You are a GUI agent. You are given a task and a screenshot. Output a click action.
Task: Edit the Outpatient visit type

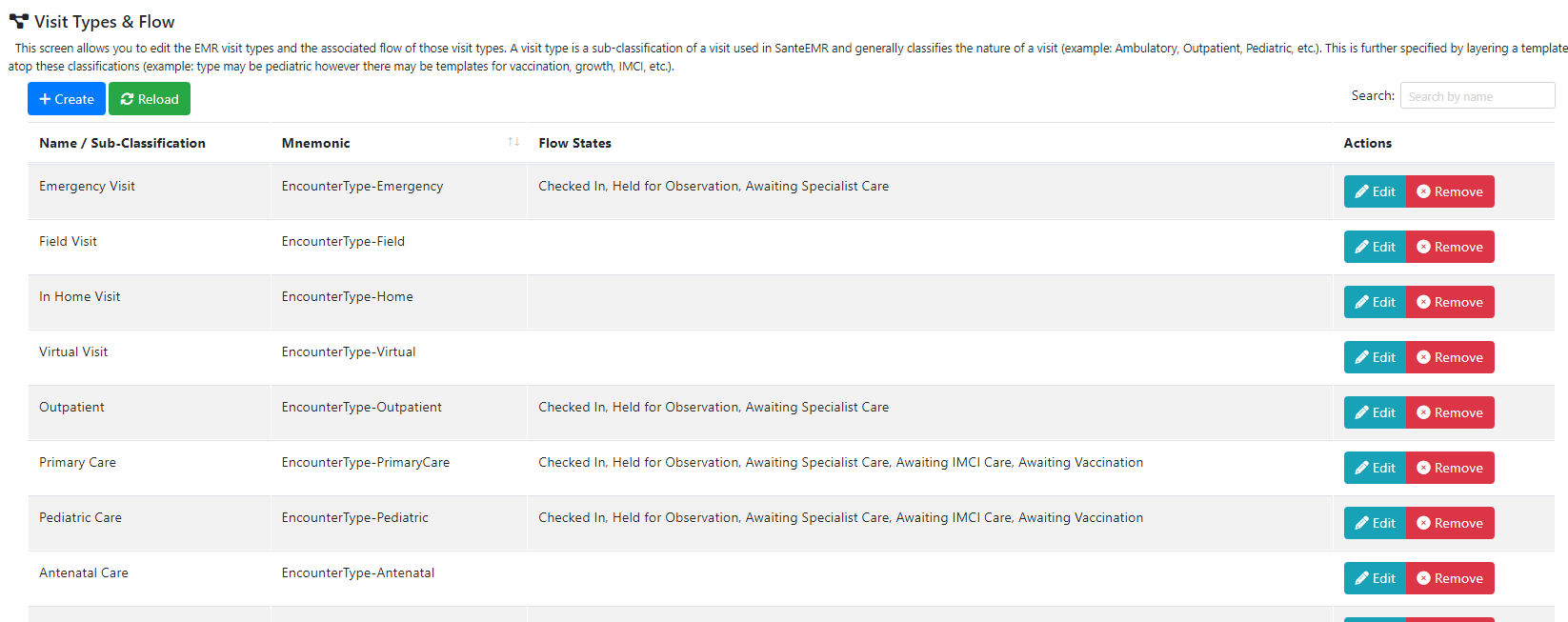point(1375,412)
